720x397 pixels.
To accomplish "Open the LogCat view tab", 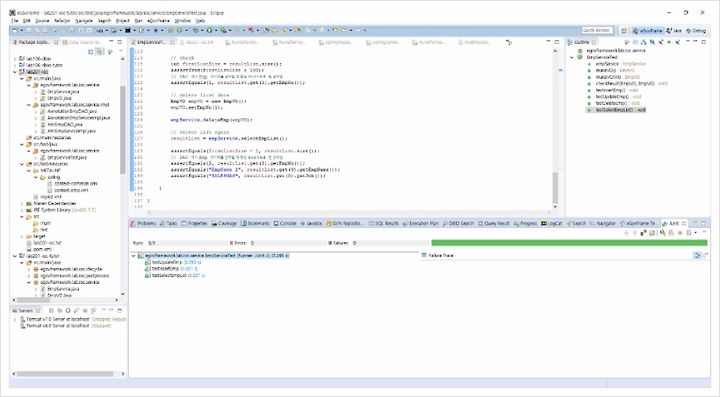I will (551, 223).
